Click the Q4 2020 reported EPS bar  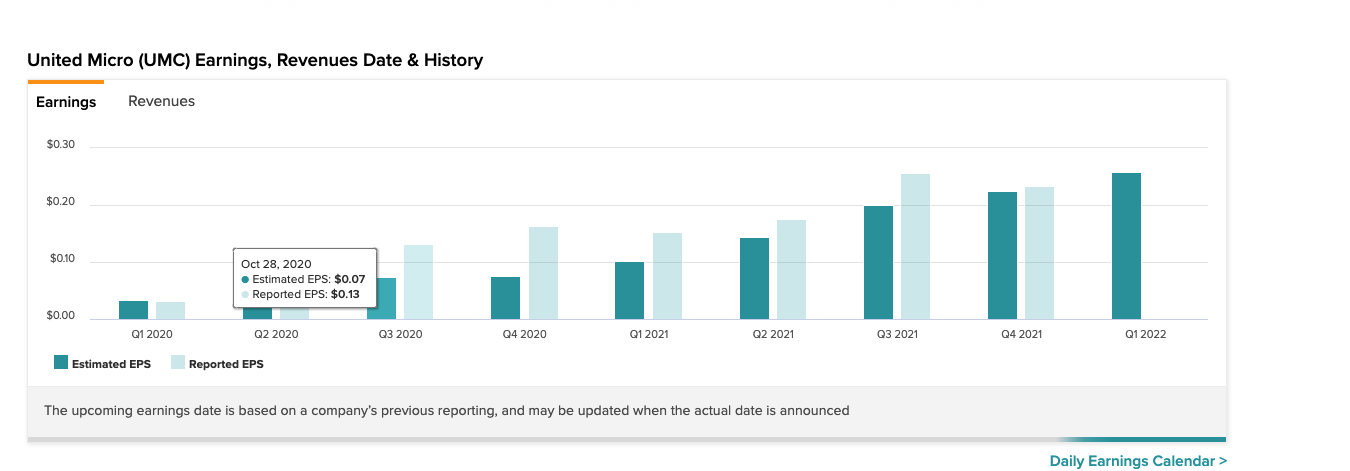[543, 273]
